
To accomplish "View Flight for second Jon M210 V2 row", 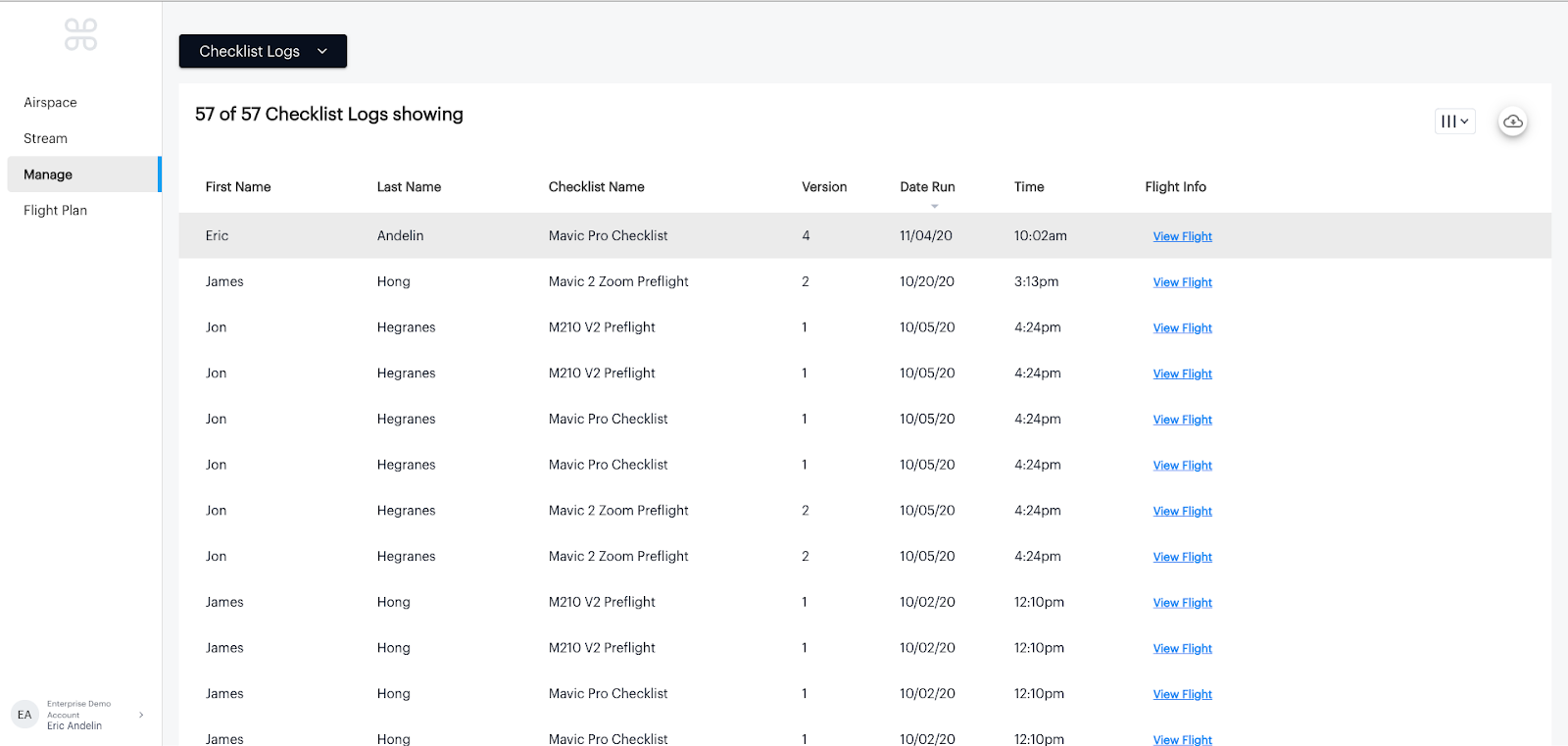I will tap(1183, 373).
